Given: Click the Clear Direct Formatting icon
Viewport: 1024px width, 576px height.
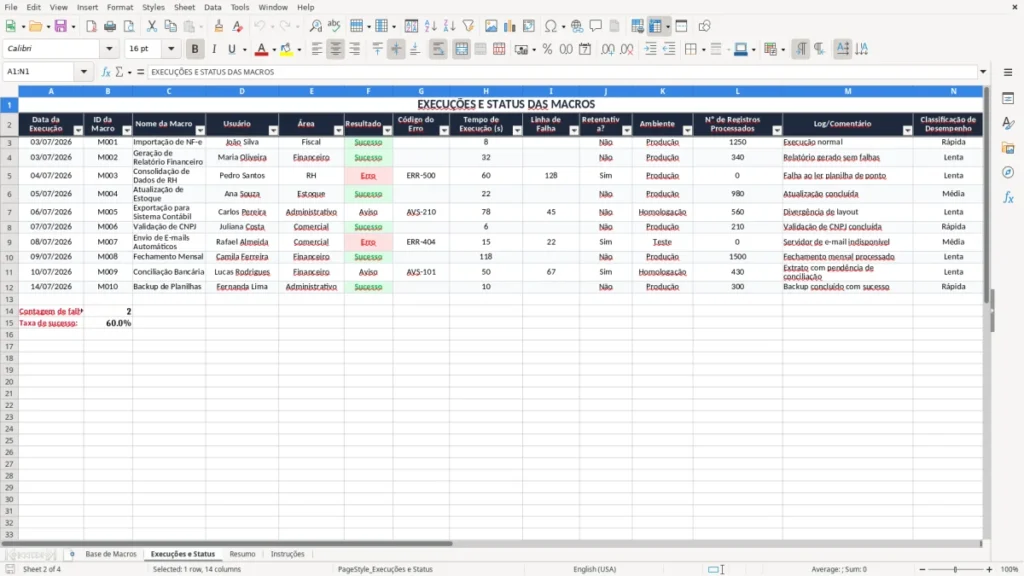Looking at the screenshot, I should (x=238, y=26).
